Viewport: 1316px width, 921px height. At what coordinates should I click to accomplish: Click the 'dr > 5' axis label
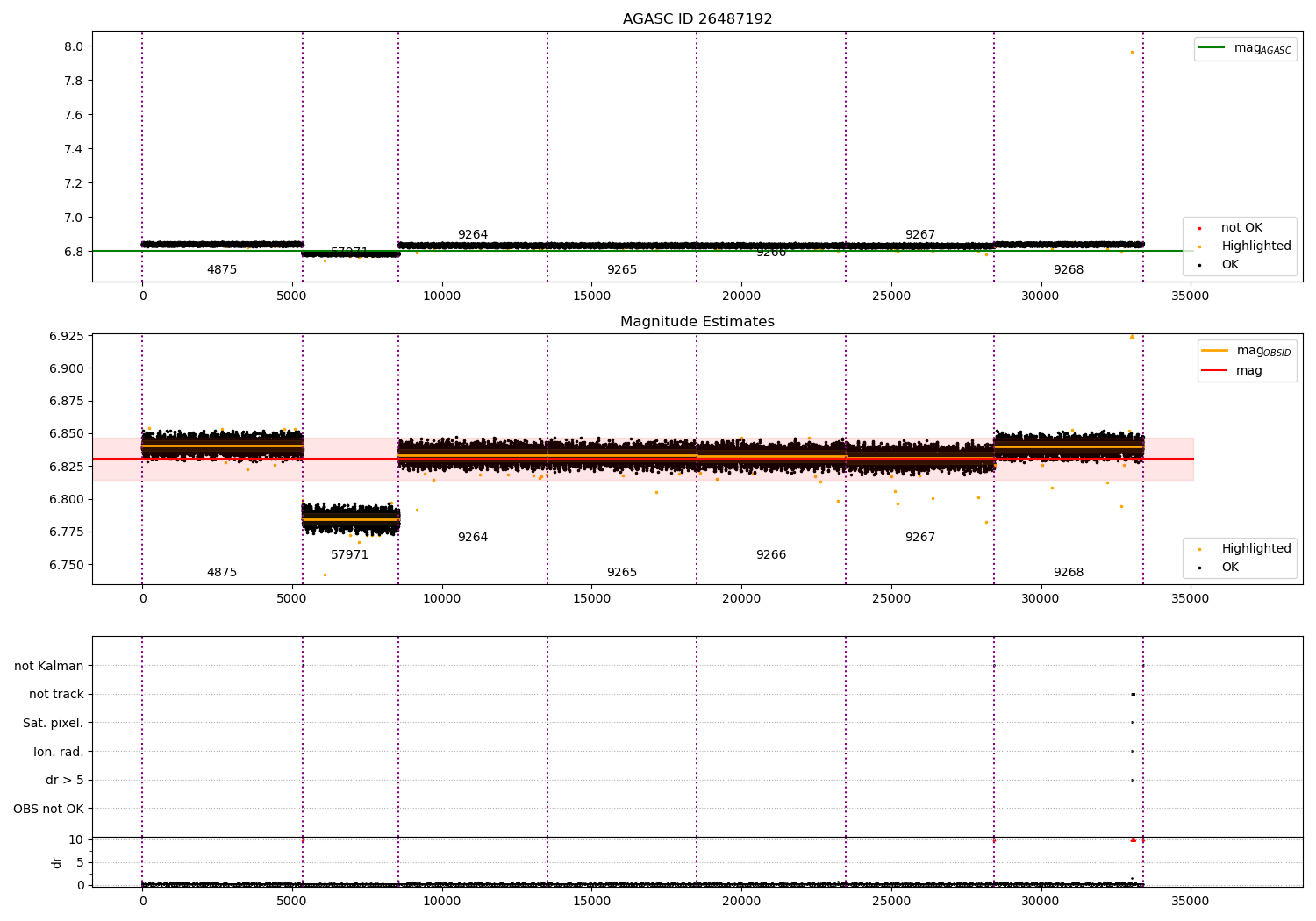pyautogui.click(x=65, y=781)
